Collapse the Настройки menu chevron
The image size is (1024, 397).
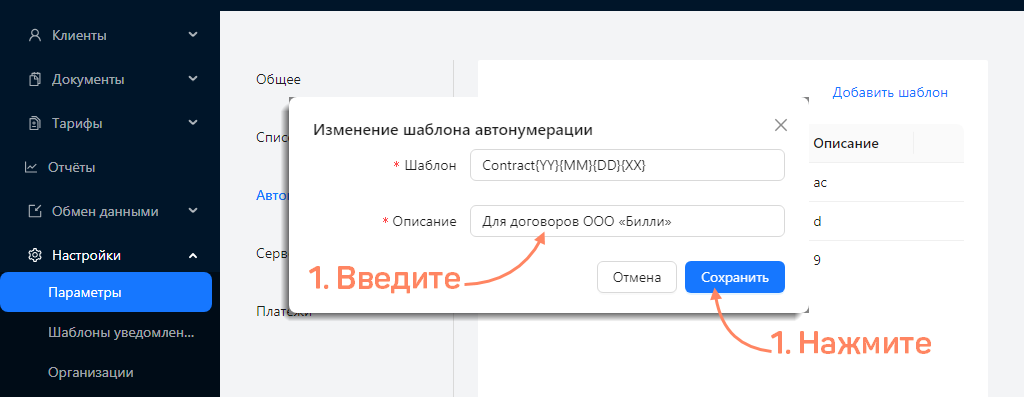(193, 255)
